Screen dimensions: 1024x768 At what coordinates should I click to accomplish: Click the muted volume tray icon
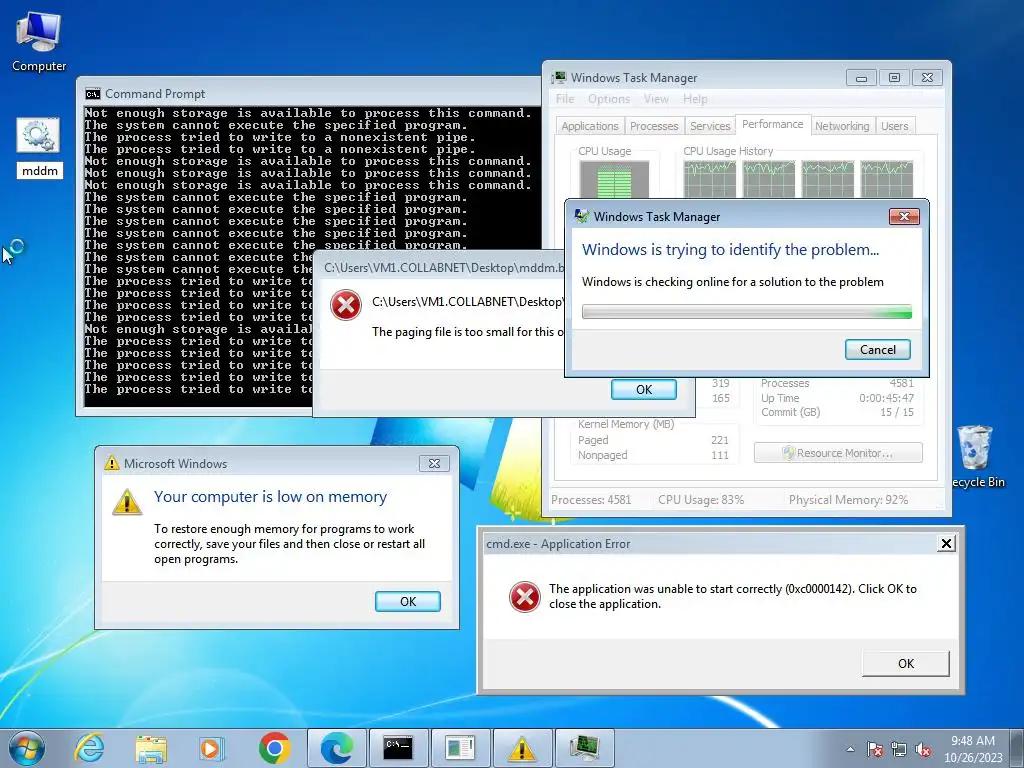pyautogui.click(x=923, y=749)
